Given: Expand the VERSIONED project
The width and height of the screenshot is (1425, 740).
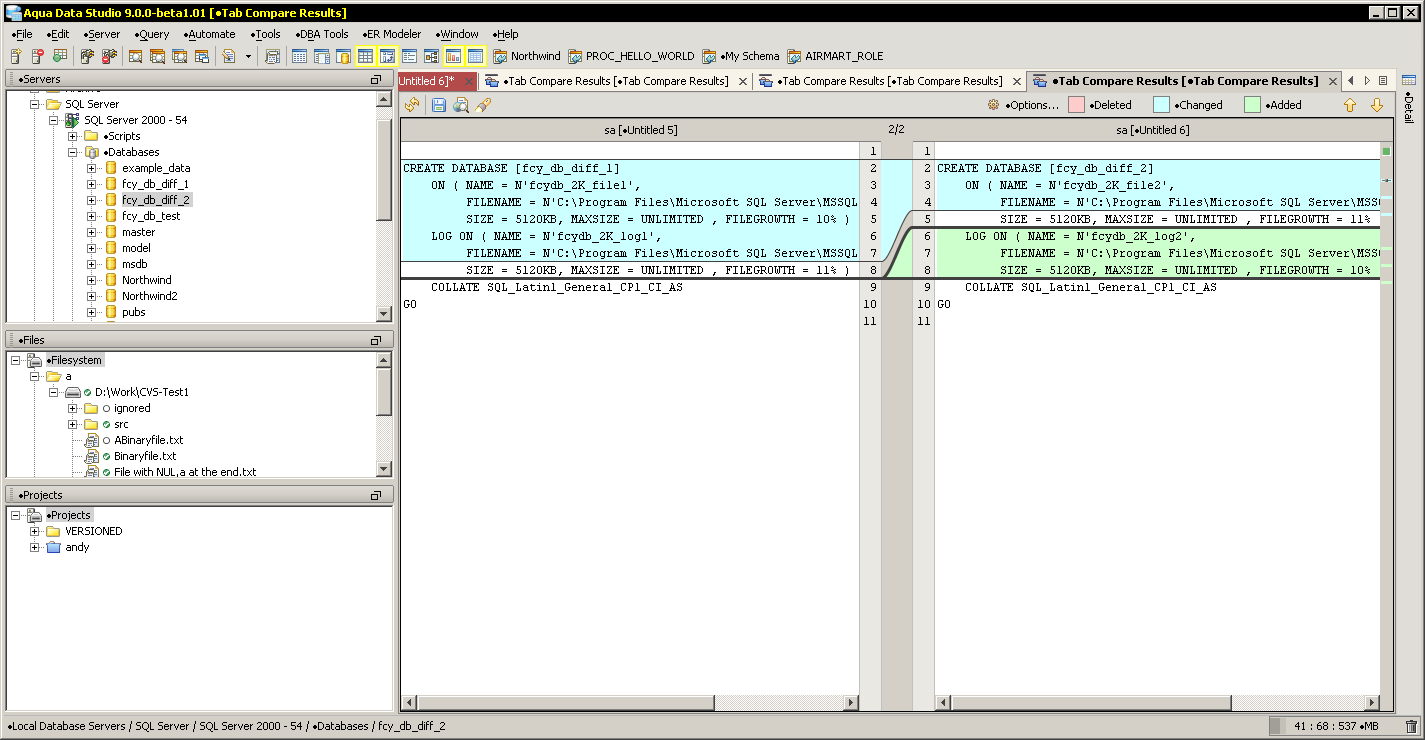Looking at the screenshot, I should click(x=34, y=531).
